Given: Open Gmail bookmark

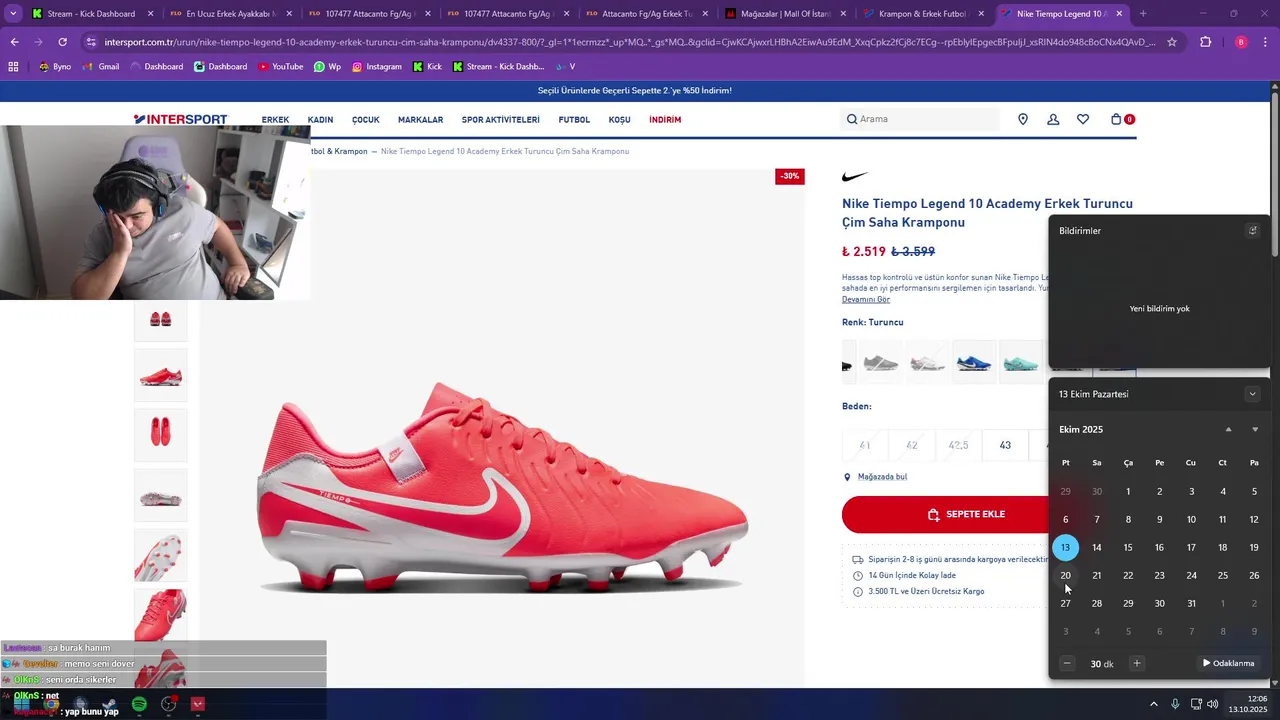Looking at the screenshot, I should pos(100,66).
